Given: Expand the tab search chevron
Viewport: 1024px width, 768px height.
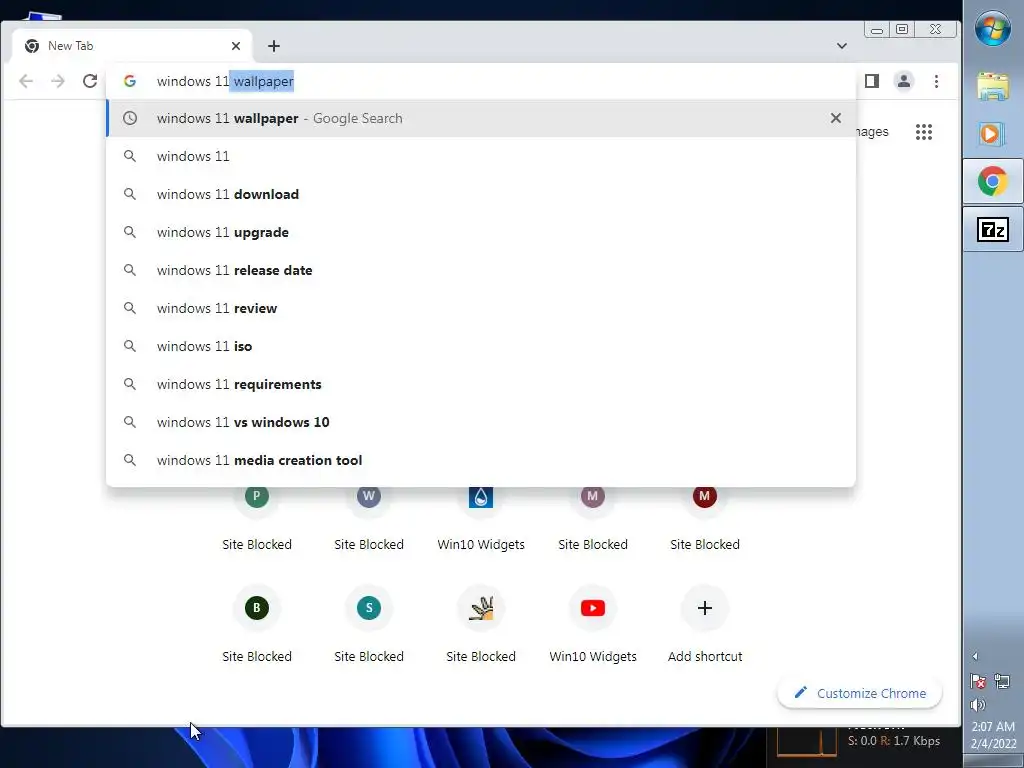Looking at the screenshot, I should 842,46.
